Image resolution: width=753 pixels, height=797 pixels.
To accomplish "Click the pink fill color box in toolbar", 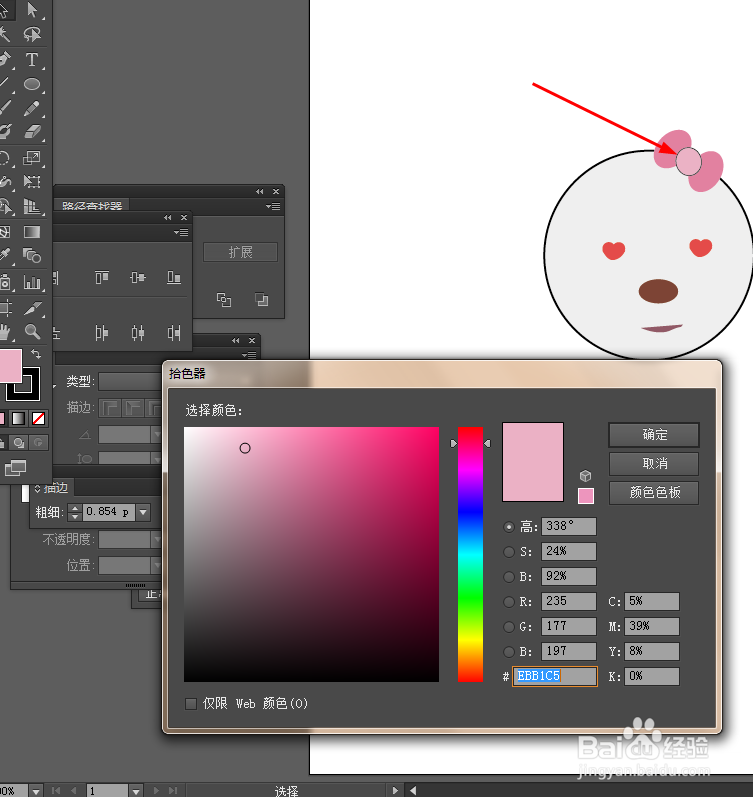I will (x=10, y=365).
